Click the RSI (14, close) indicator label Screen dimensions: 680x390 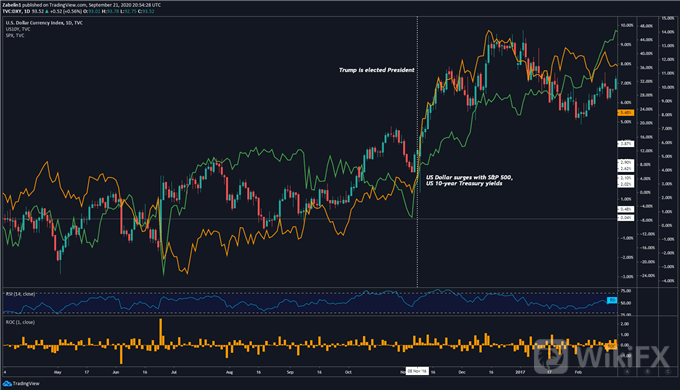[20, 294]
